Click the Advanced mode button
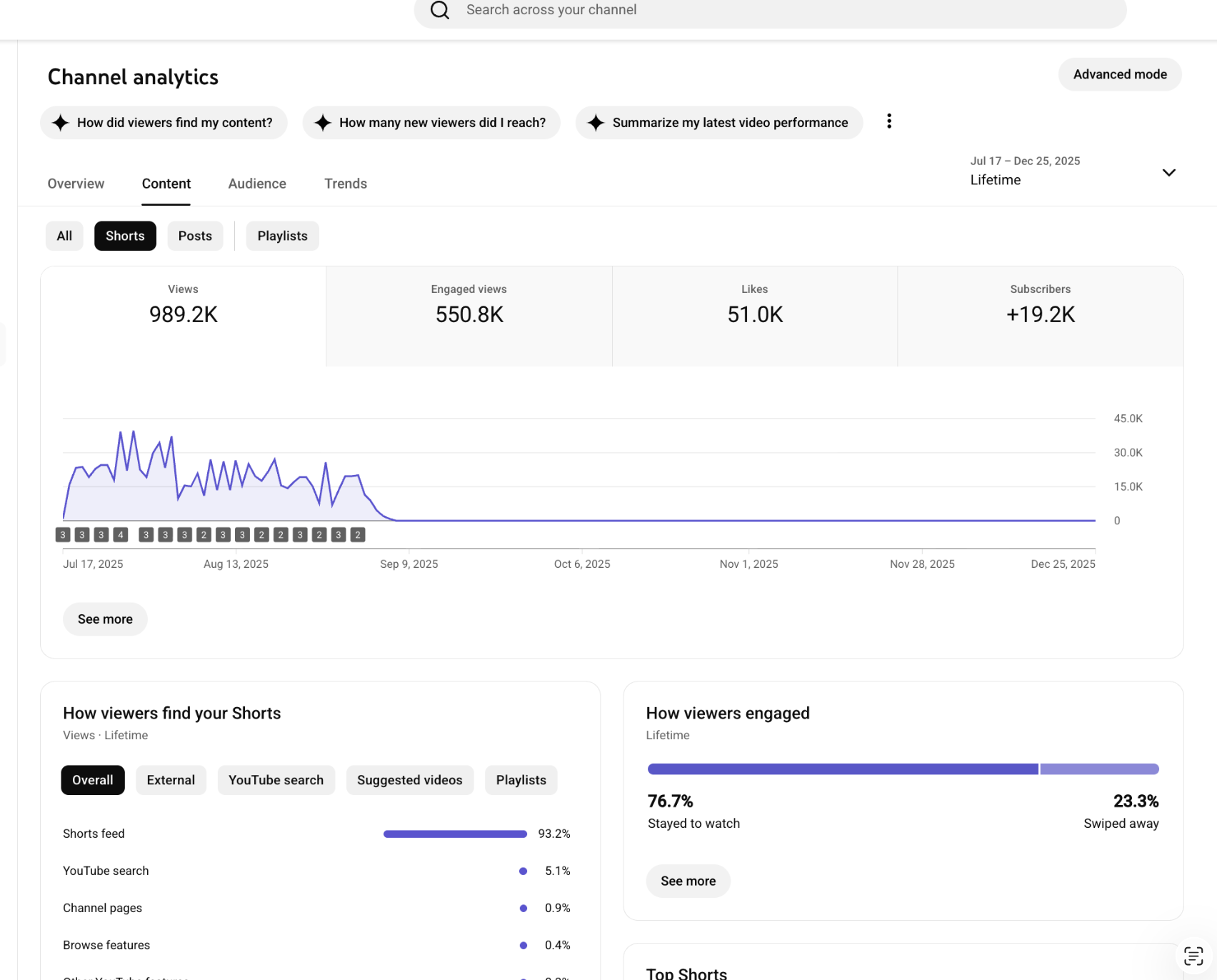The width and height of the screenshot is (1217, 980). point(1120,74)
